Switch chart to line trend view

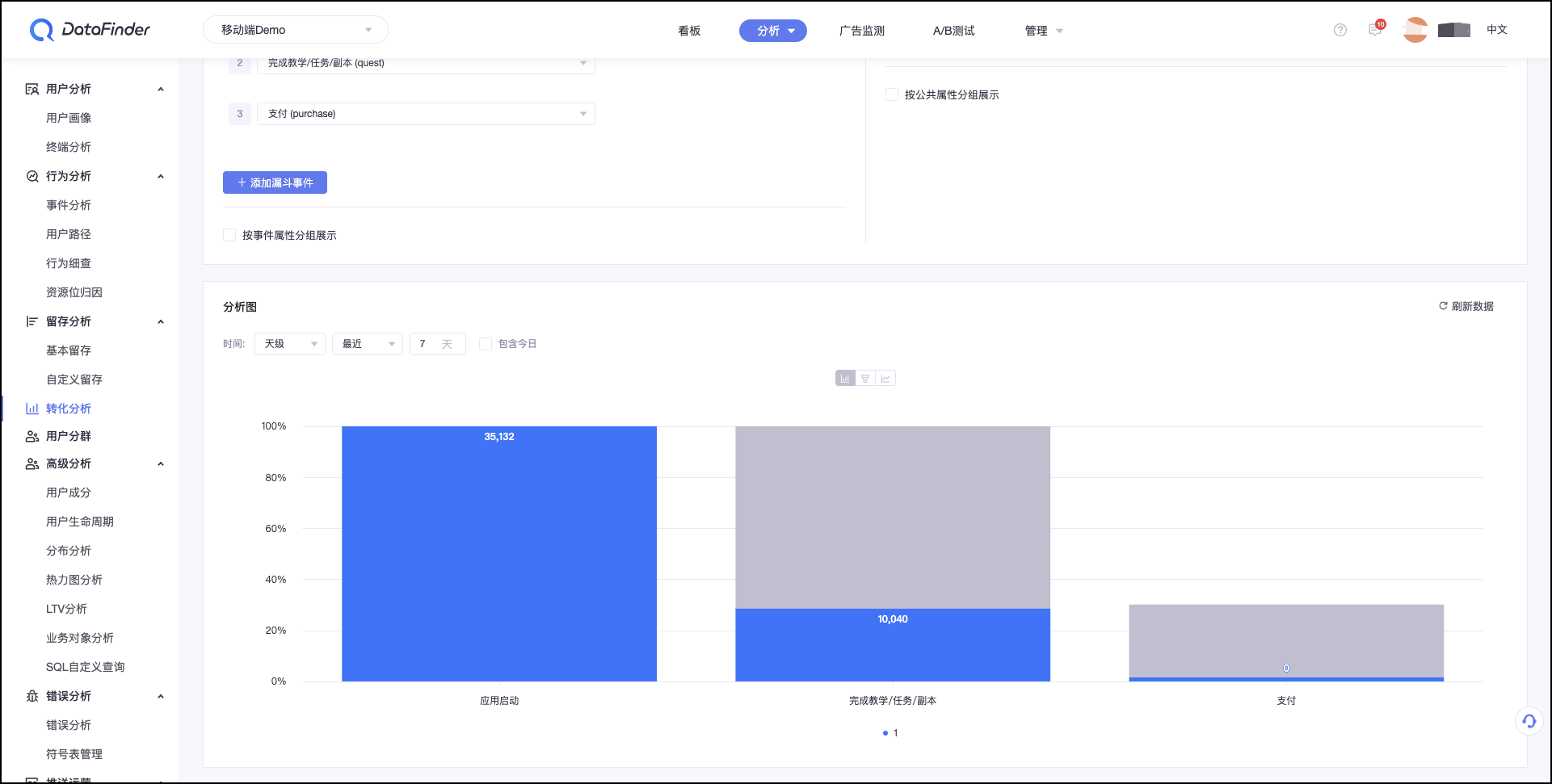(885, 379)
